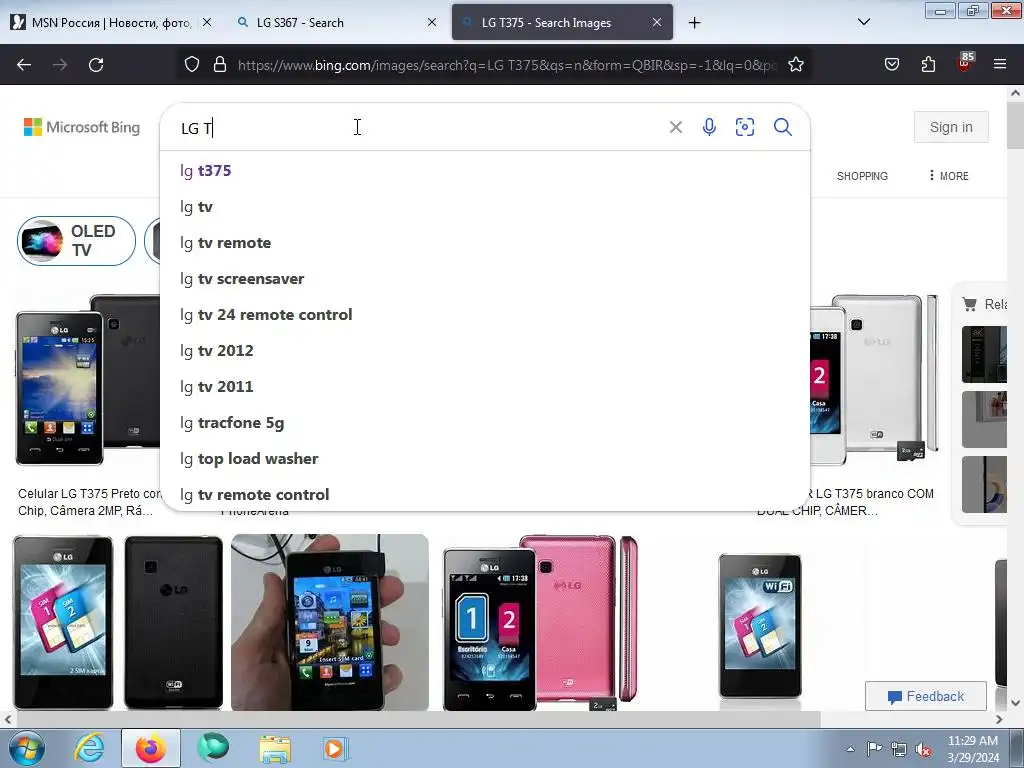Launch the media player from taskbar

coord(336,748)
